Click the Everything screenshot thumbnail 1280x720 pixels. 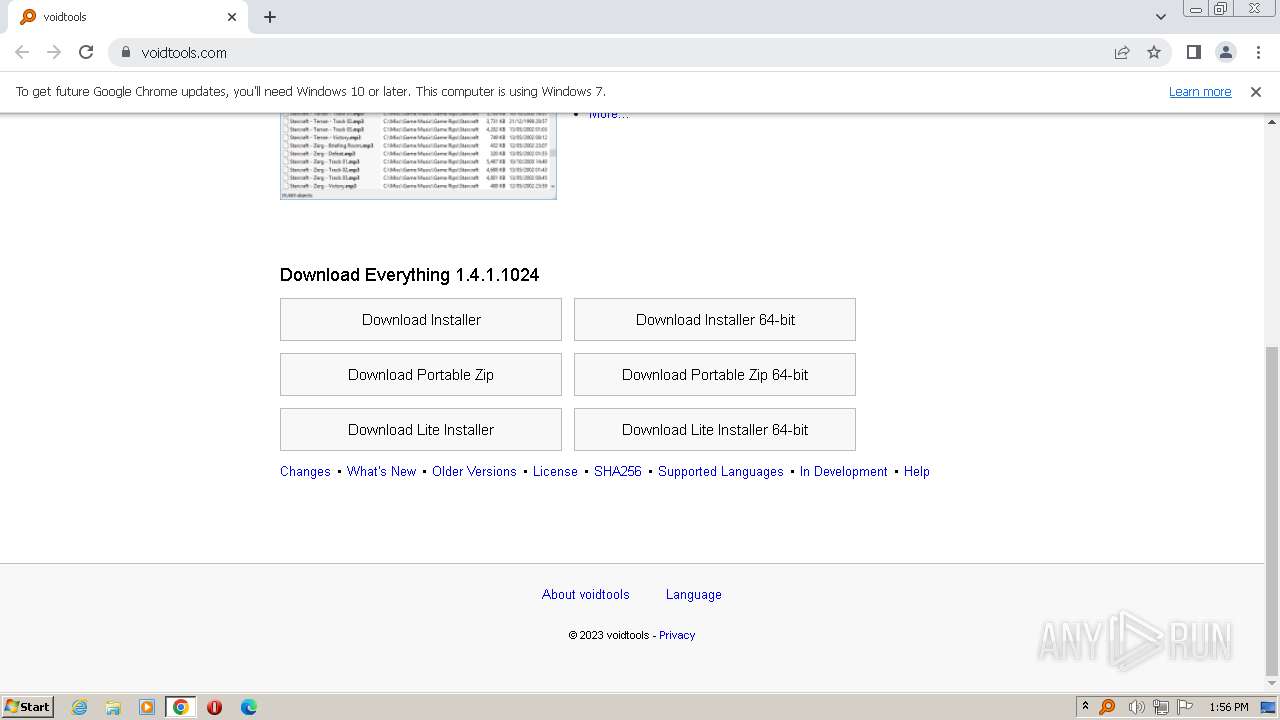click(x=418, y=156)
